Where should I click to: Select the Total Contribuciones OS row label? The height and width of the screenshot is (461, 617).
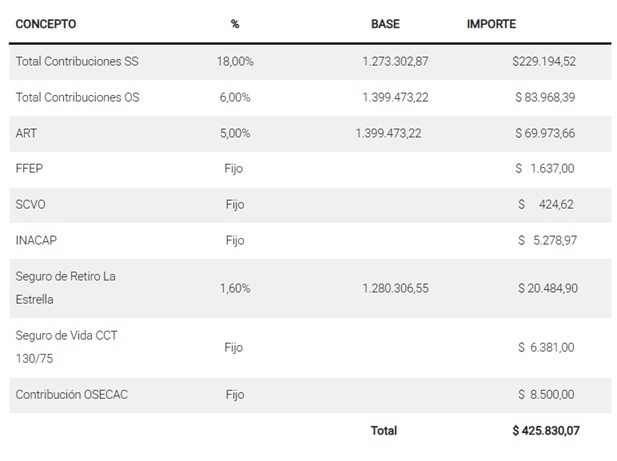[x=77, y=97]
